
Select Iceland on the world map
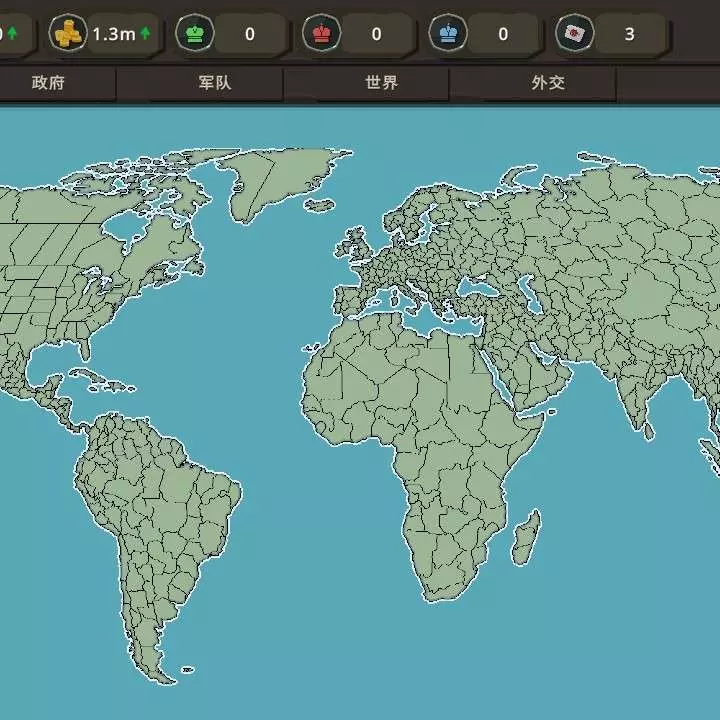click(320, 205)
